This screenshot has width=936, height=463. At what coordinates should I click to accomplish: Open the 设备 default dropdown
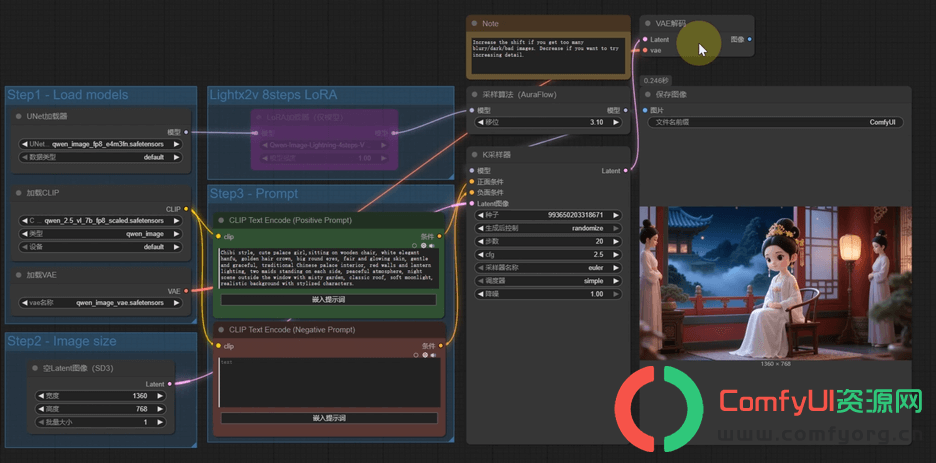[100, 247]
